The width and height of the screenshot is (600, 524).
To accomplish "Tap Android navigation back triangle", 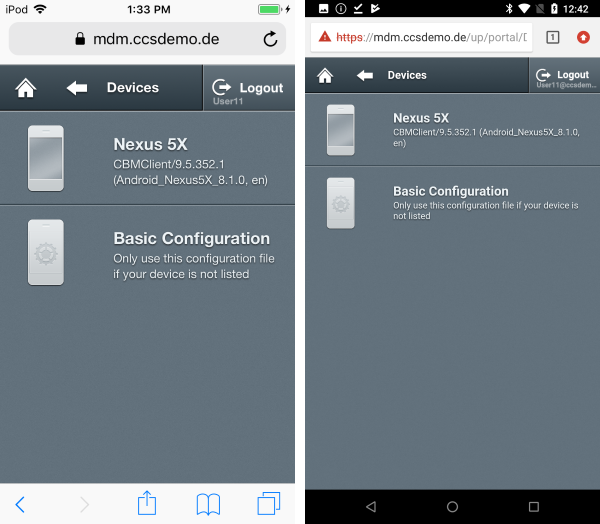I will [371, 507].
